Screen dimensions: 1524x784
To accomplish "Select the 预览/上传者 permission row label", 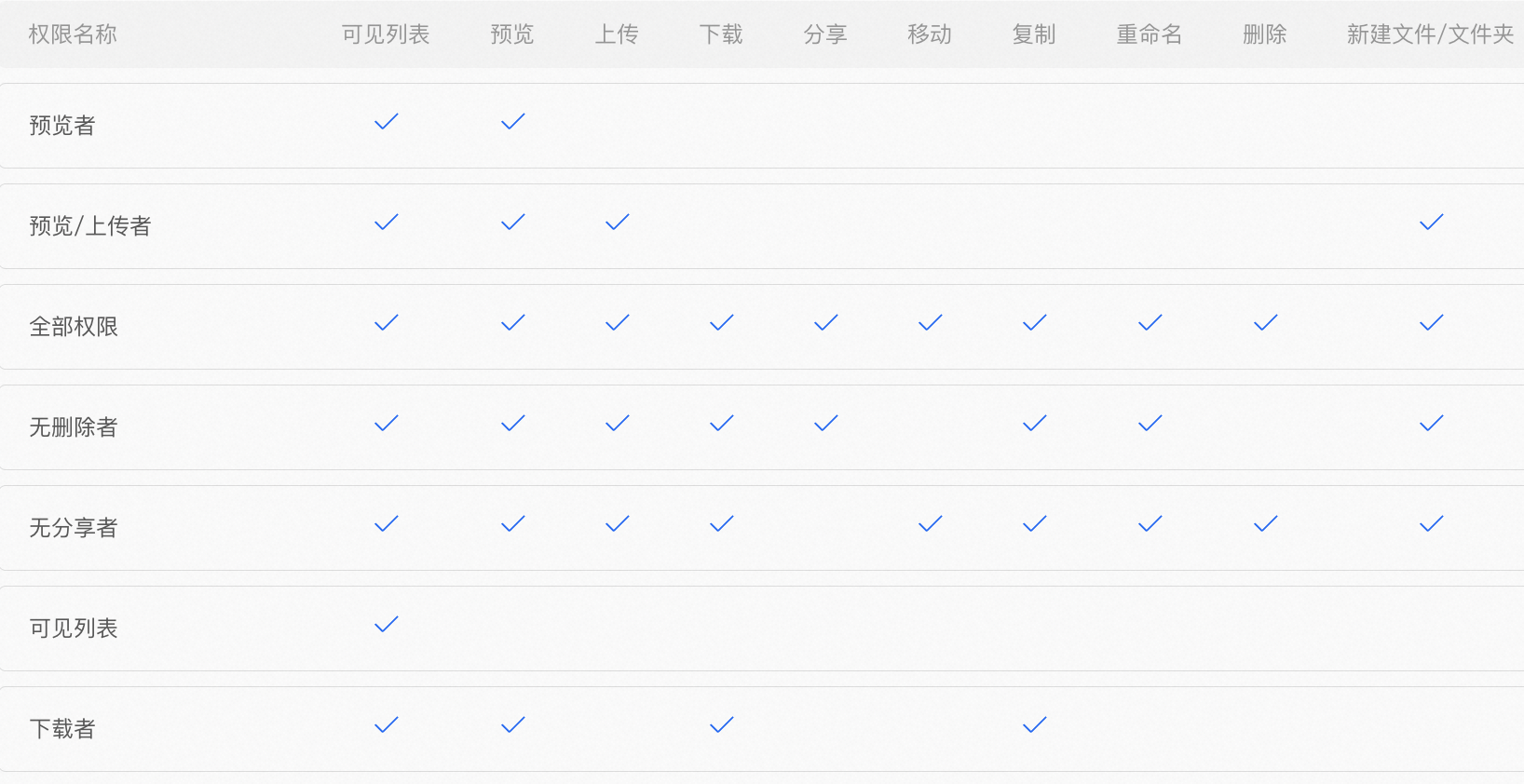I will pos(90,226).
